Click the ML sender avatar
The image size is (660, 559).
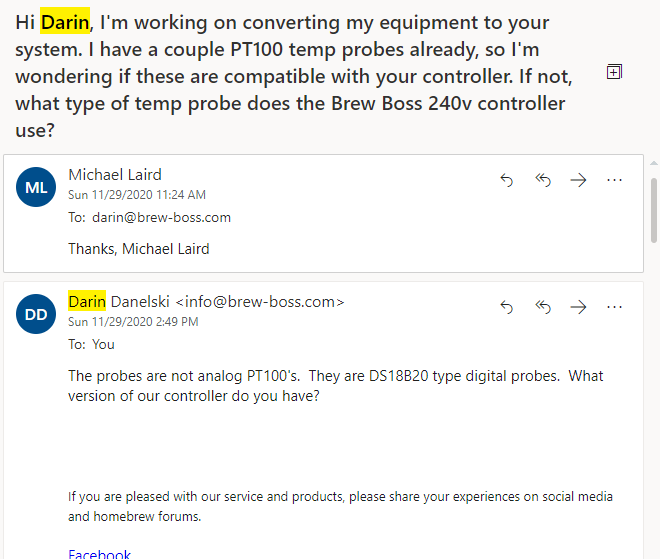(x=36, y=187)
